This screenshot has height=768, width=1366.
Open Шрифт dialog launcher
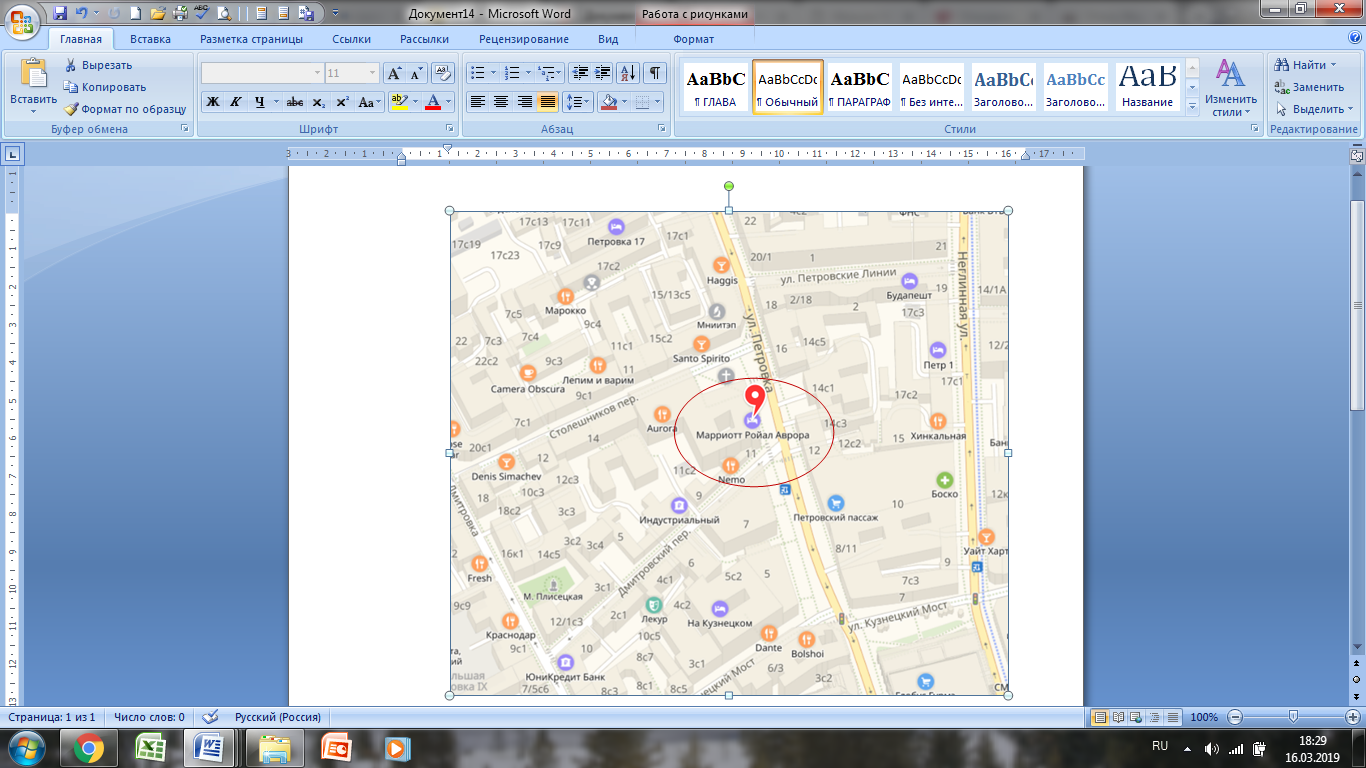coord(449,129)
